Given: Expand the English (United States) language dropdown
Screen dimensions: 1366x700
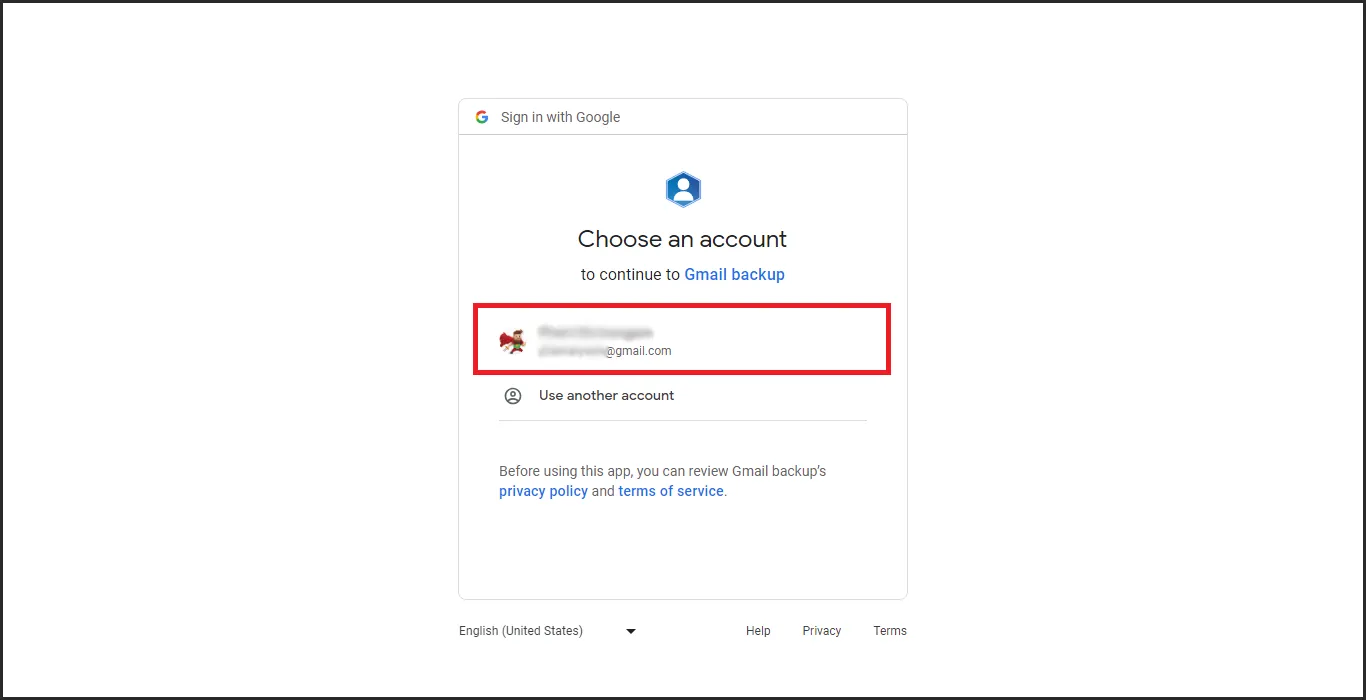Looking at the screenshot, I should [548, 631].
